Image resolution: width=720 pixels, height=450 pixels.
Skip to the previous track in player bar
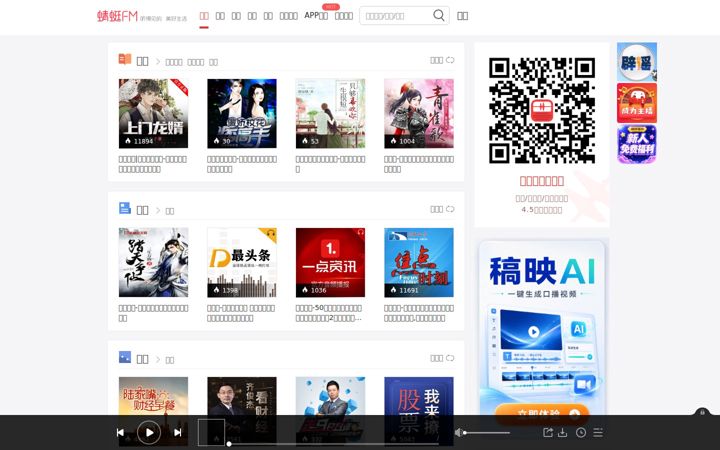(x=120, y=432)
